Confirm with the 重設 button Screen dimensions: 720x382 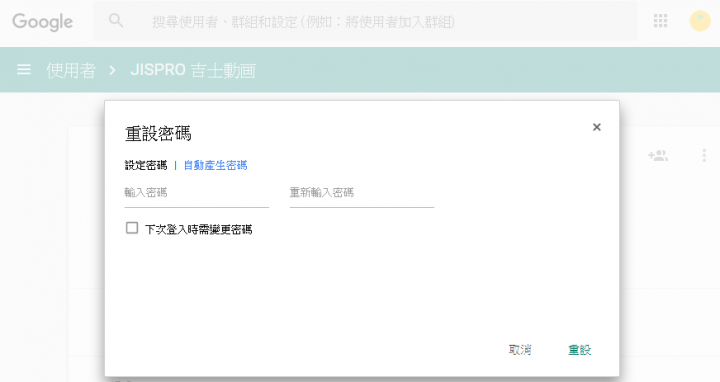tap(579, 350)
